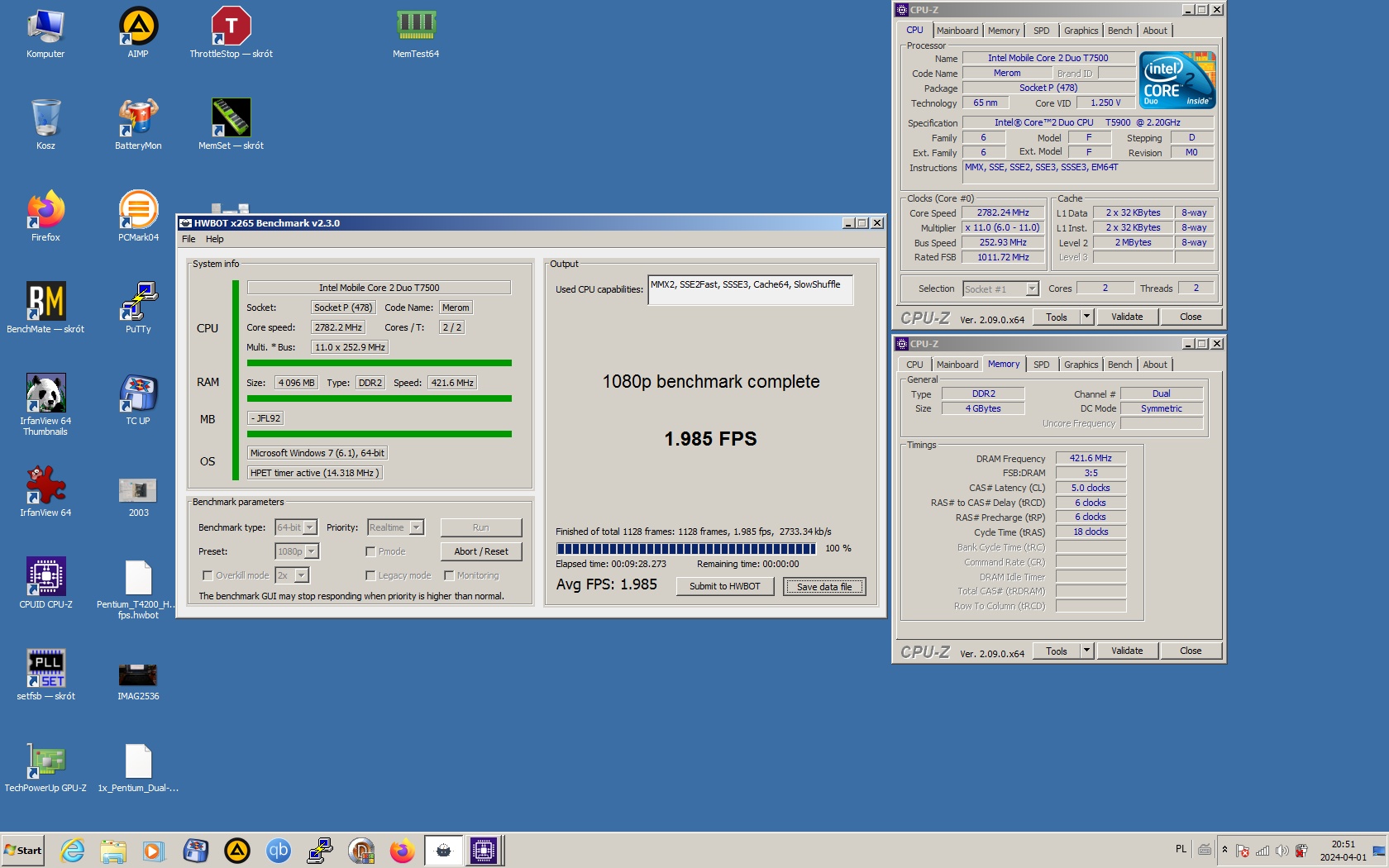The width and height of the screenshot is (1389, 868).
Task: Click Intel Core 2 Duo logo in CPU-Z
Action: (1177, 80)
